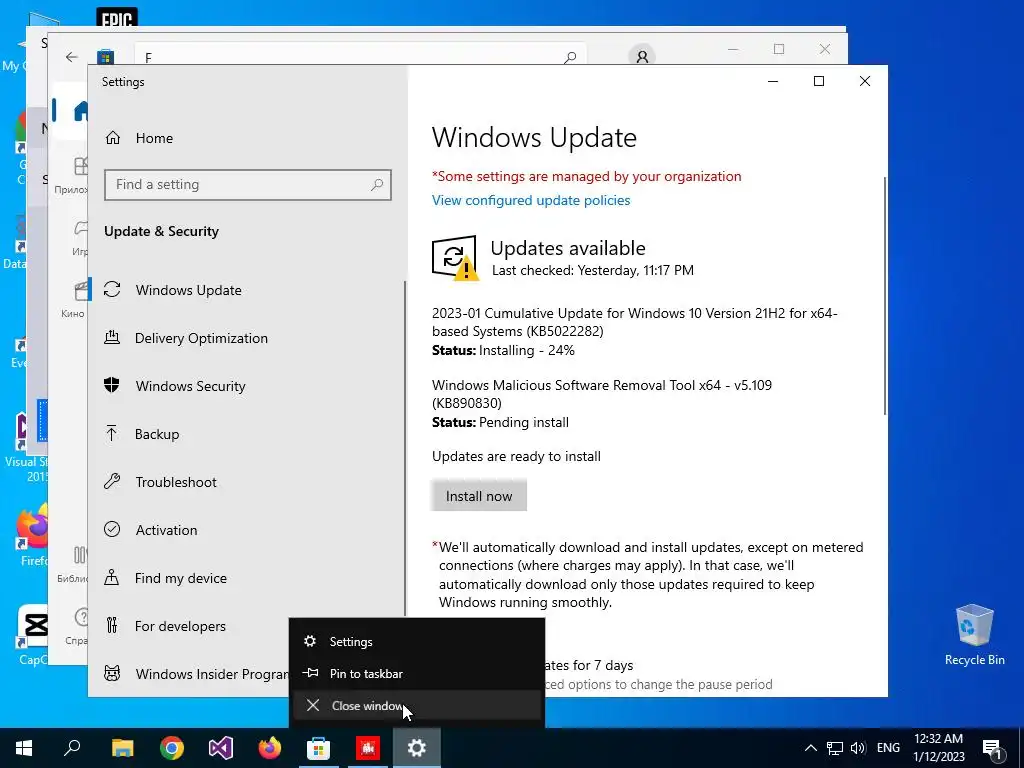This screenshot has width=1024, height=768.
Task: Click the Find a setting search box
Action: pyautogui.click(x=248, y=185)
